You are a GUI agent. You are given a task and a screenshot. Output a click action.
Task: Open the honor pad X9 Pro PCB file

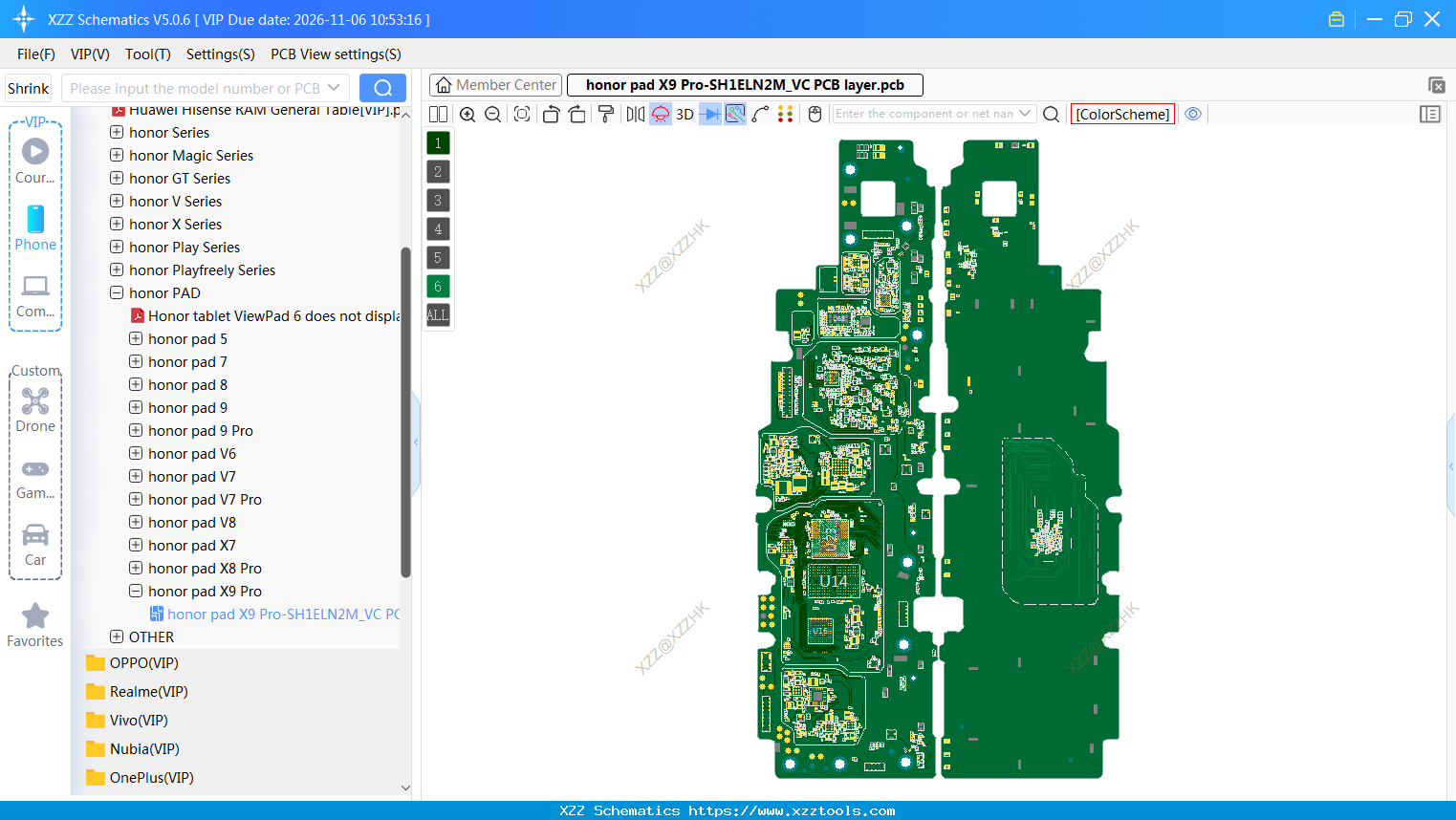(277, 614)
